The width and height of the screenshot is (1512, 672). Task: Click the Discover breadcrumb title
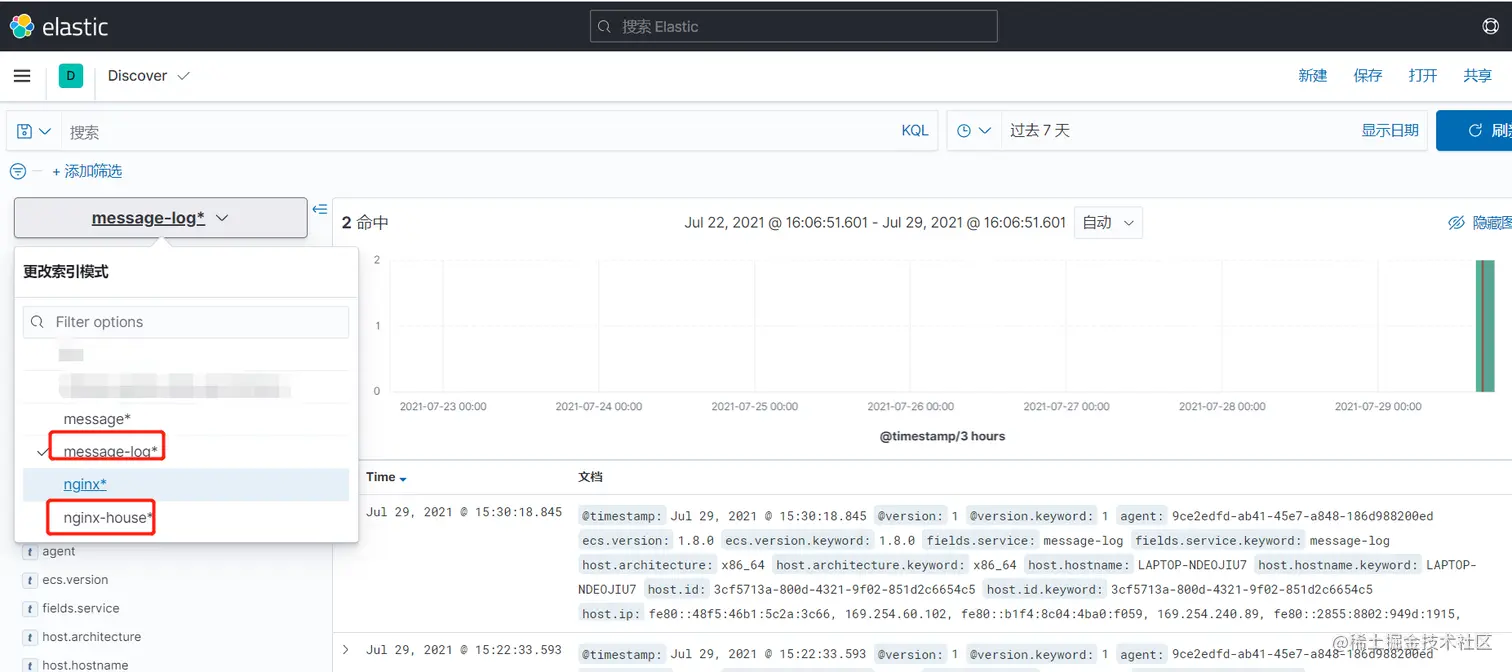[137, 76]
